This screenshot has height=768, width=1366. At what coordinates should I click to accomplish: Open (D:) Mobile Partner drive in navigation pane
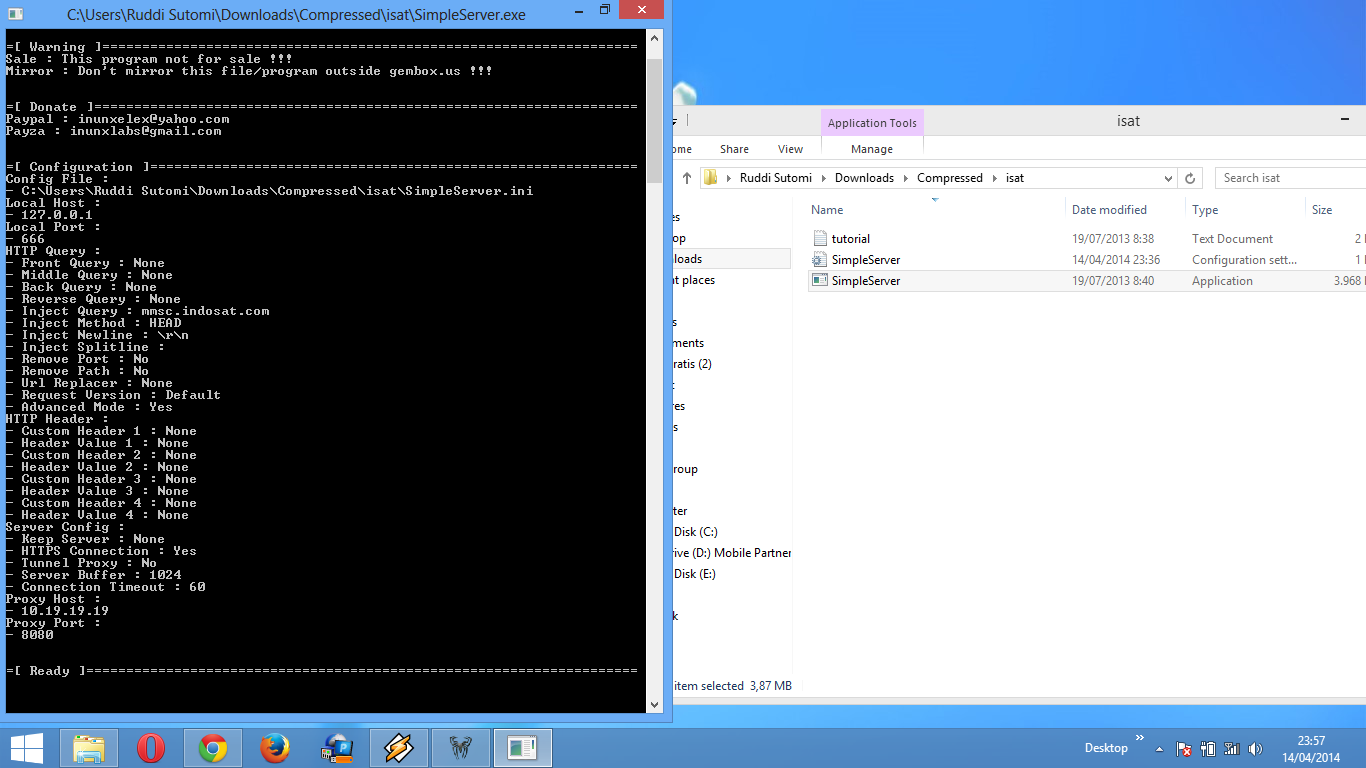click(x=732, y=553)
